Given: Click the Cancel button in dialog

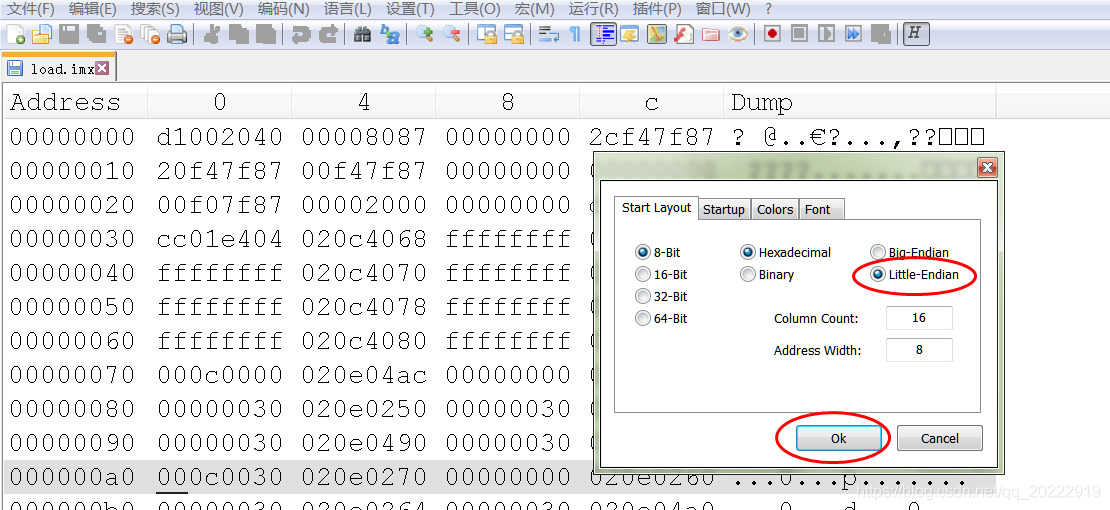Looking at the screenshot, I should click(x=939, y=438).
